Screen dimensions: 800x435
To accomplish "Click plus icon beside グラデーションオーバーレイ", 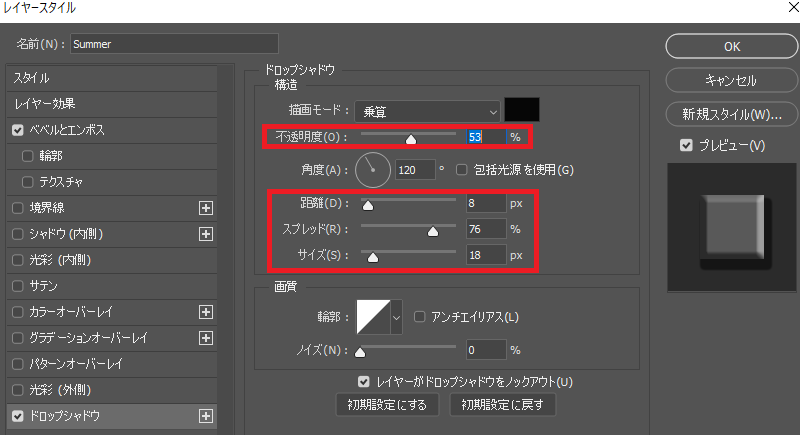I will point(206,338).
